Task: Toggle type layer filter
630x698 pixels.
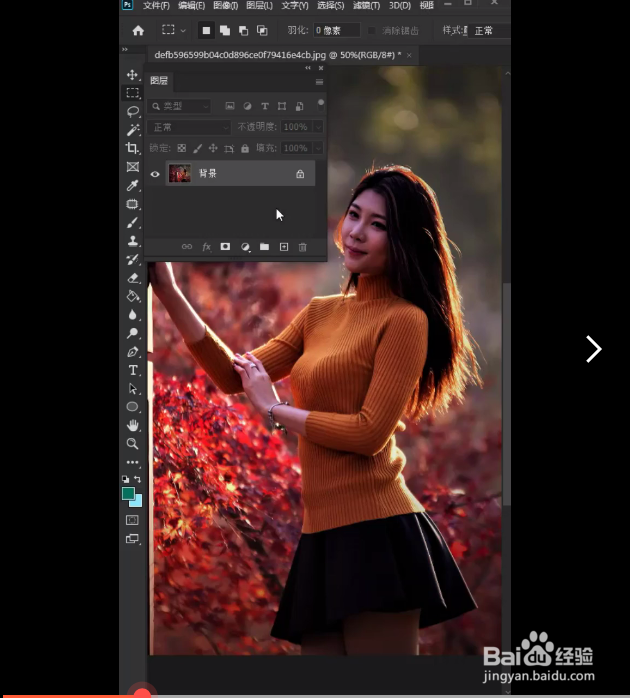Action: tap(265, 106)
